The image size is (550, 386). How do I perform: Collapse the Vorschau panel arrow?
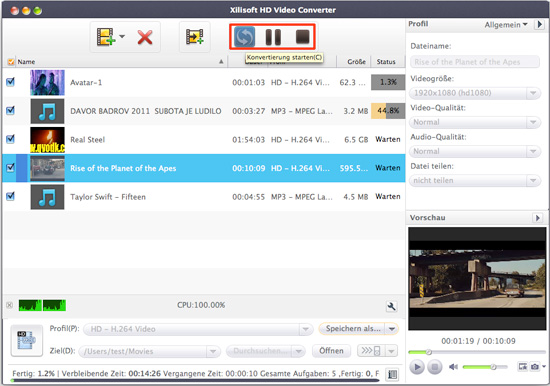click(538, 218)
